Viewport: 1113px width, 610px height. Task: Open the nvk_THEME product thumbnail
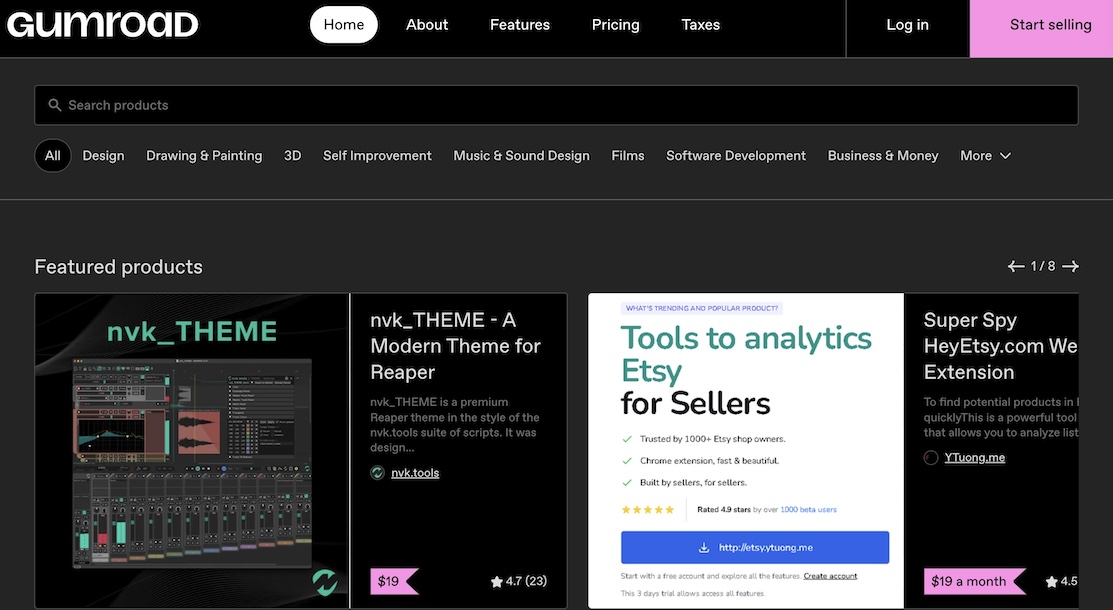tap(192, 451)
